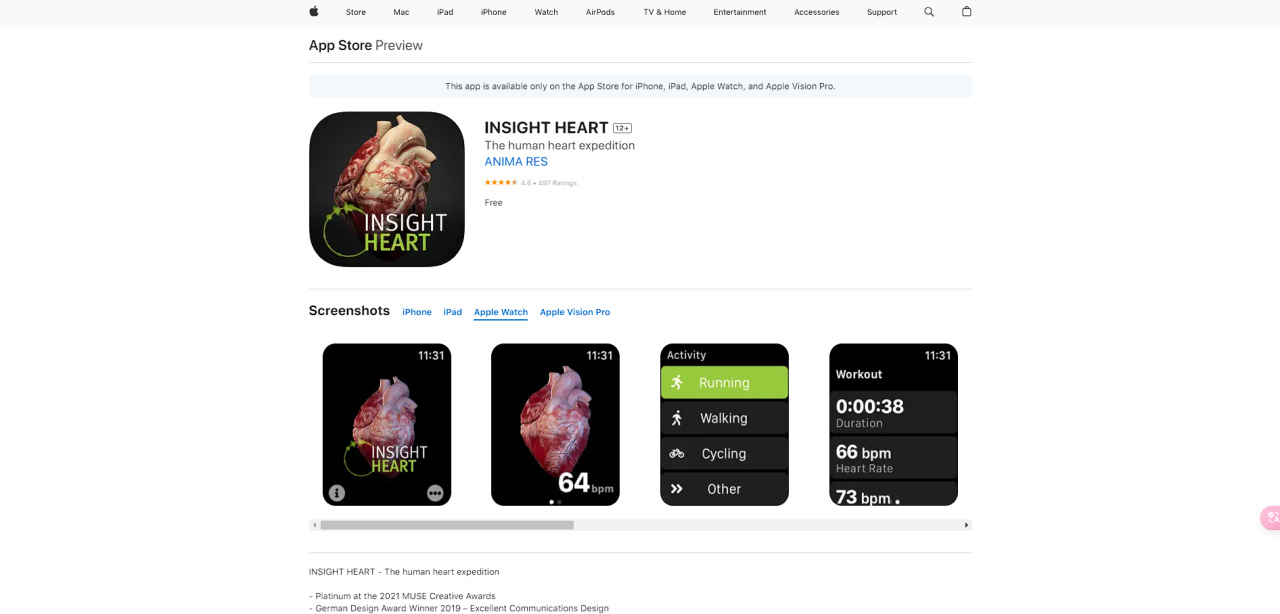
Task: View the 64 bpm heart screenshot
Action: tap(555, 425)
